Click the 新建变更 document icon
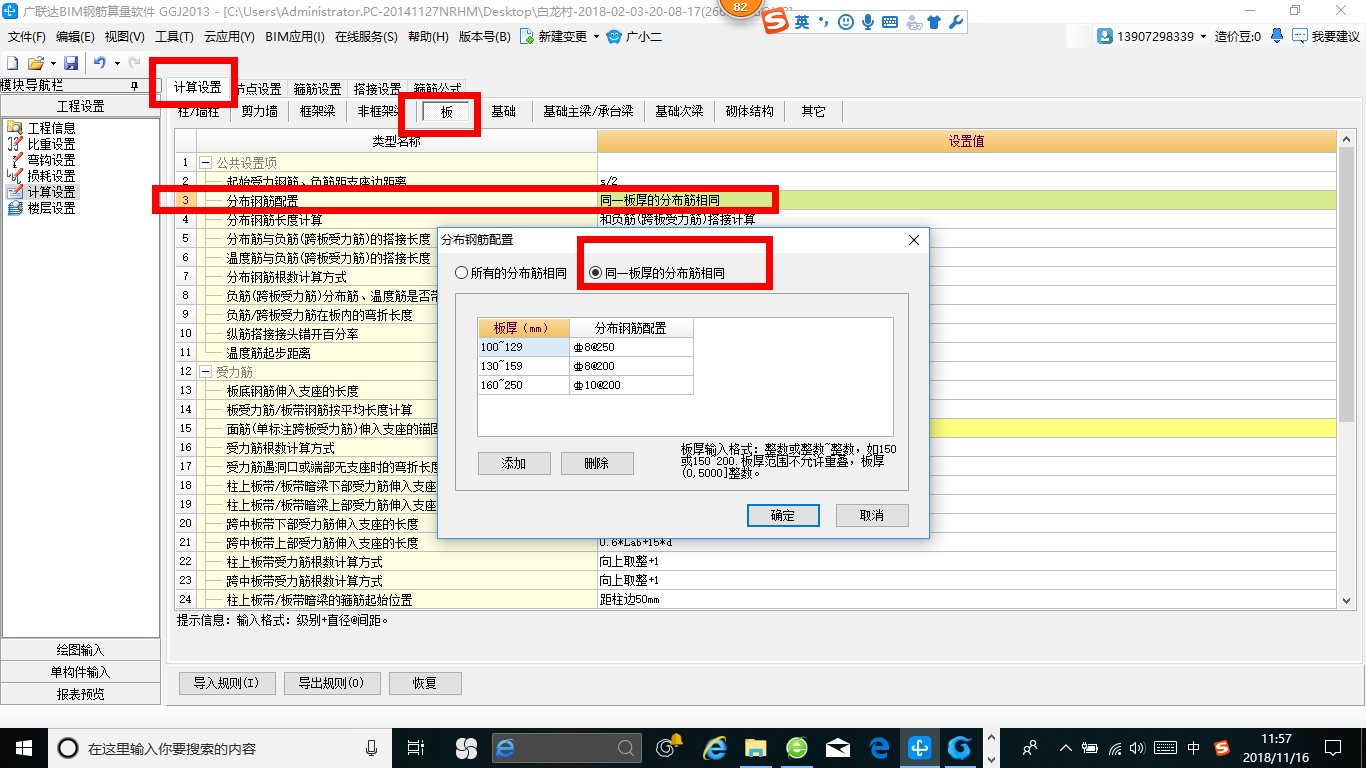Image resolution: width=1366 pixels, height=768 pixels. (x=527, y=36)
